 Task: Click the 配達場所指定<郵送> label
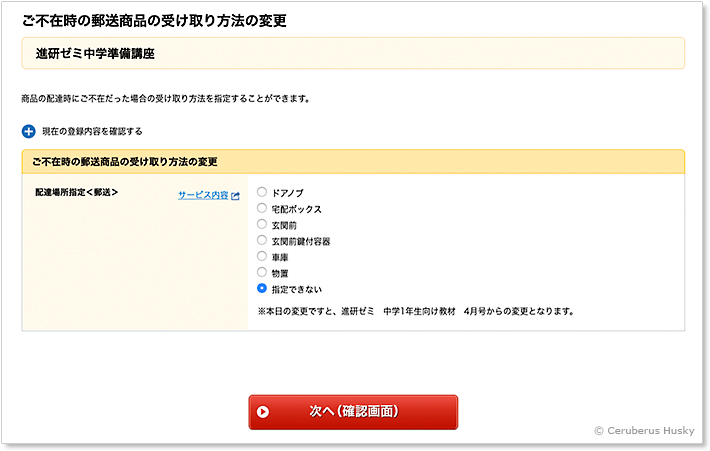[x=77, y=192]
